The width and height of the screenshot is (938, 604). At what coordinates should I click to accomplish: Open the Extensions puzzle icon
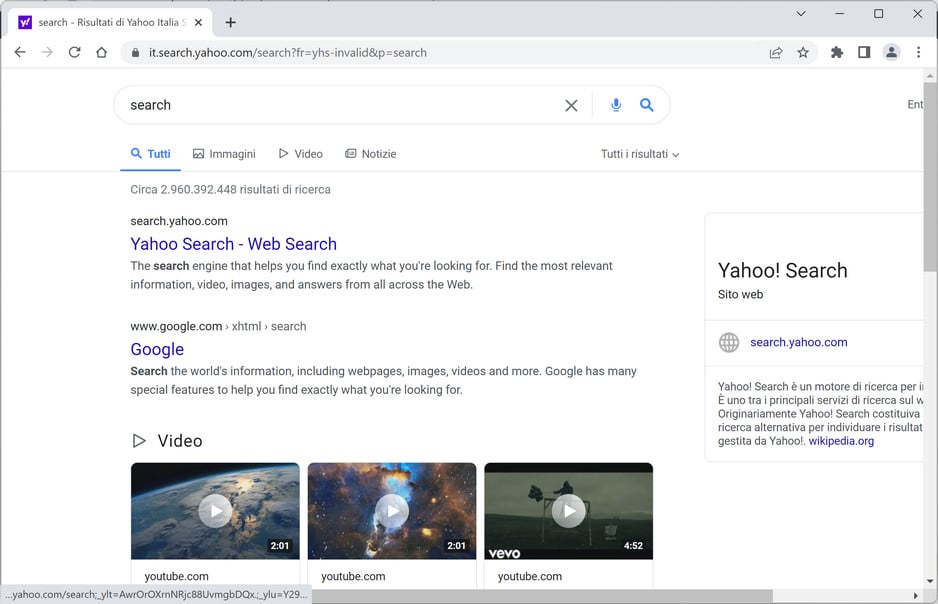point(837,52)
